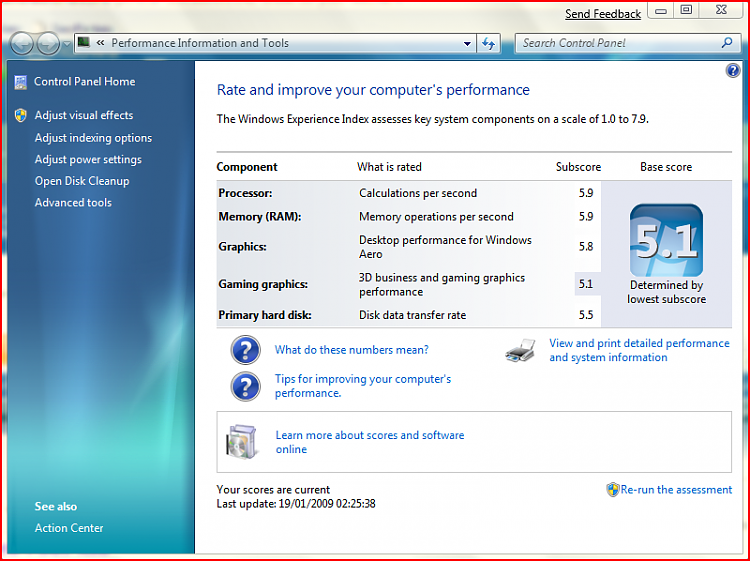Click question icon beside What do these numbers mean

(x=245, y=350)
